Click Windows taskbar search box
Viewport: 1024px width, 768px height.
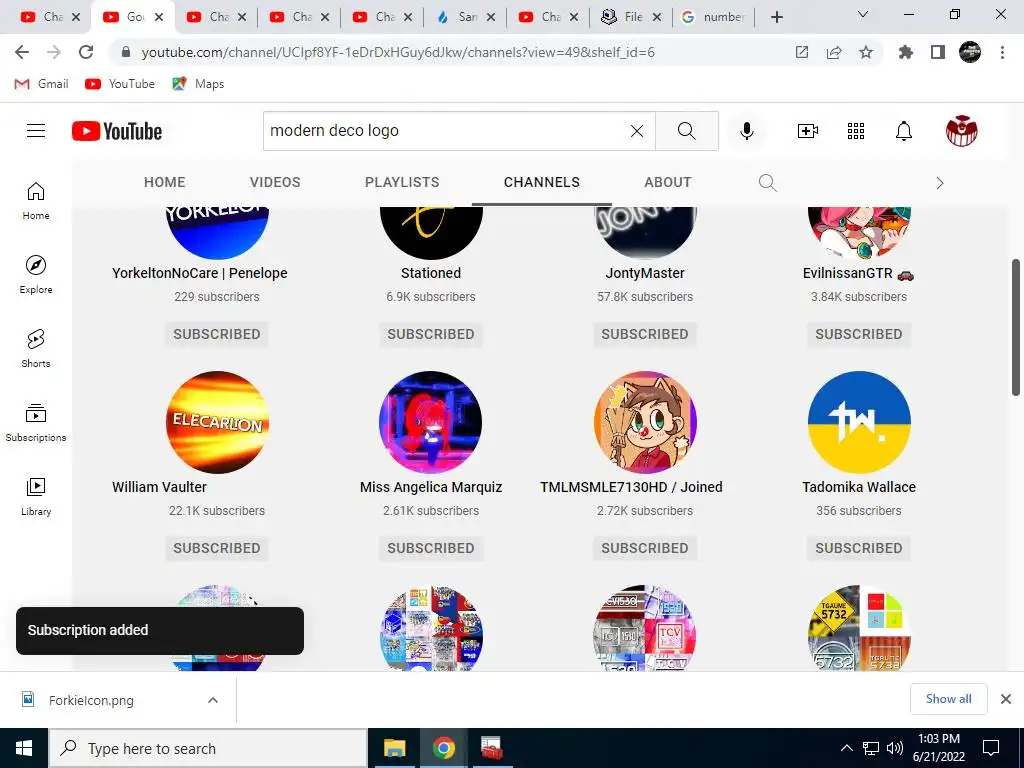(x=208, y=748)
